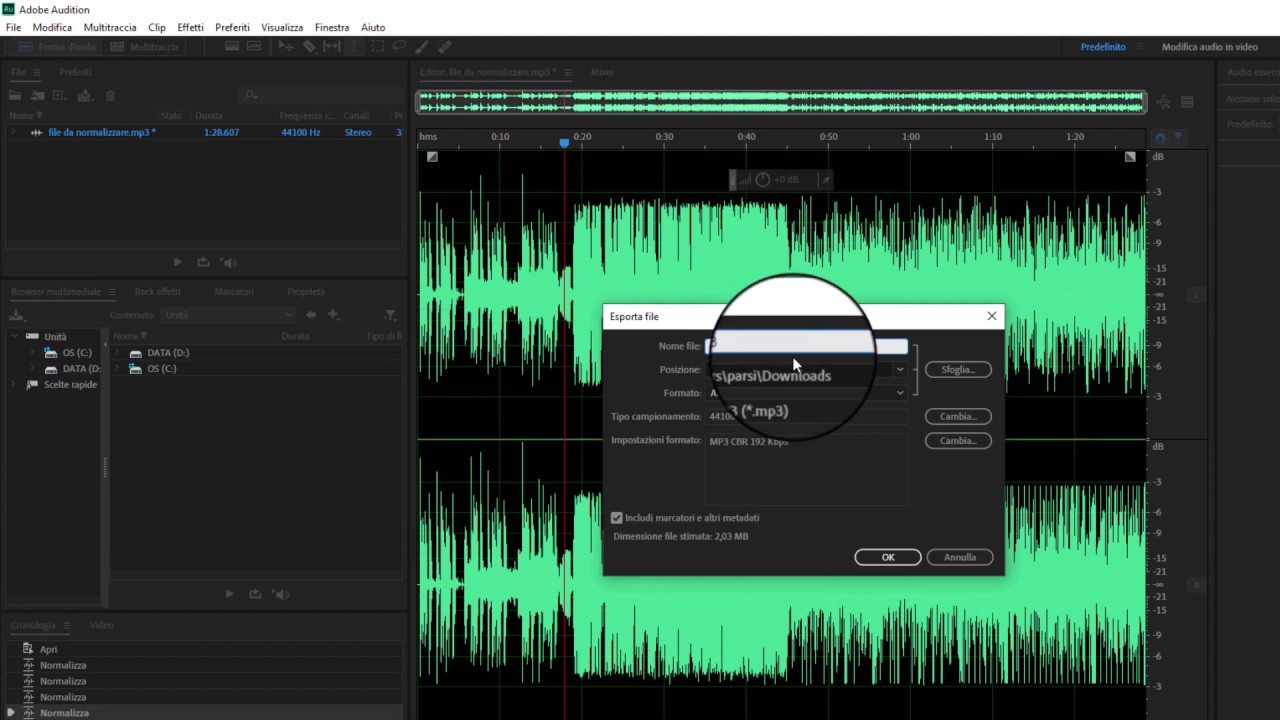Image resolution: width=1280 pixels, height=720 pixels.
Task: Click Media Browser play preview button
Action: pos(229,594)
